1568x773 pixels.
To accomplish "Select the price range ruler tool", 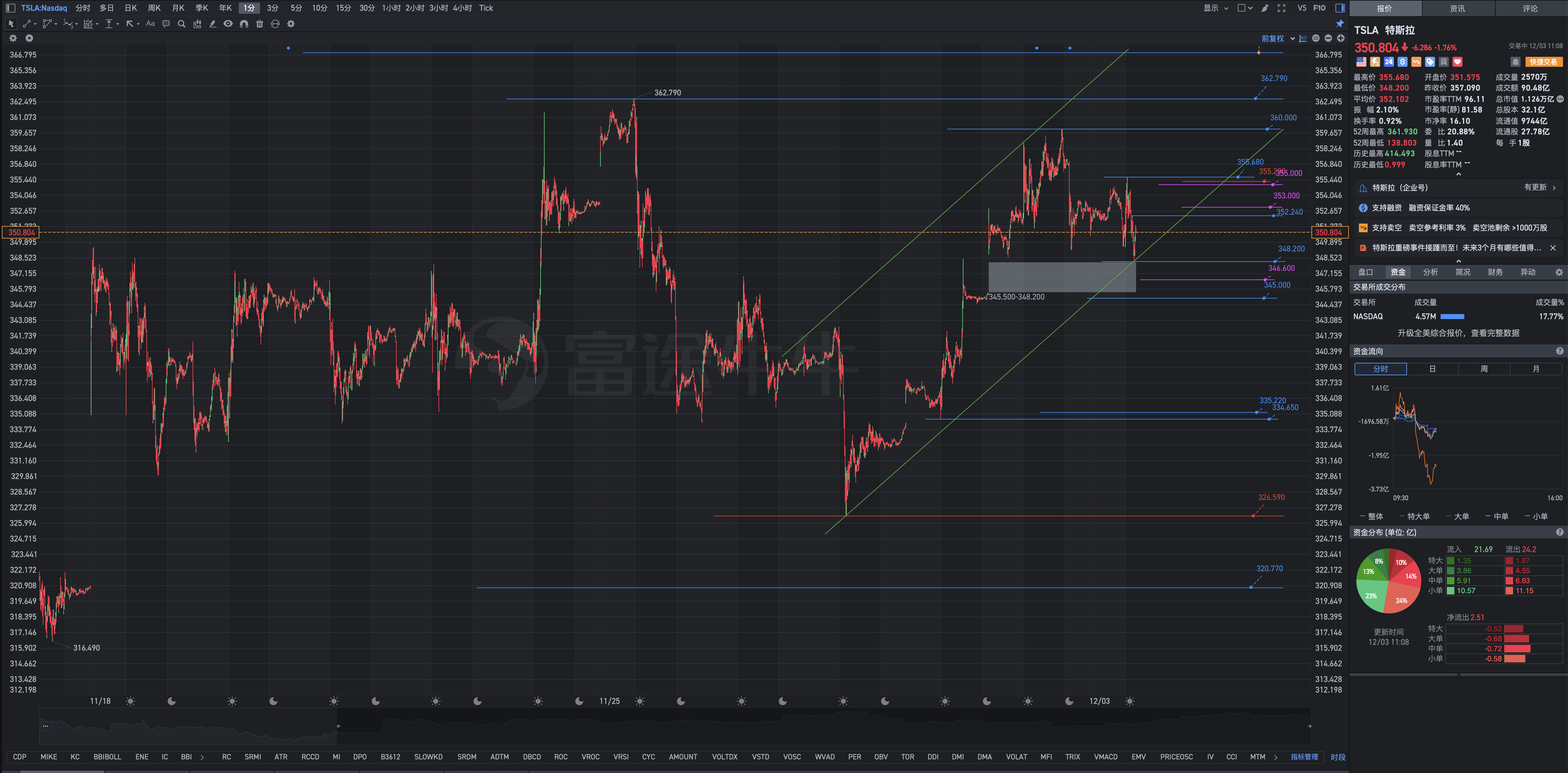I will pos(109,24).
